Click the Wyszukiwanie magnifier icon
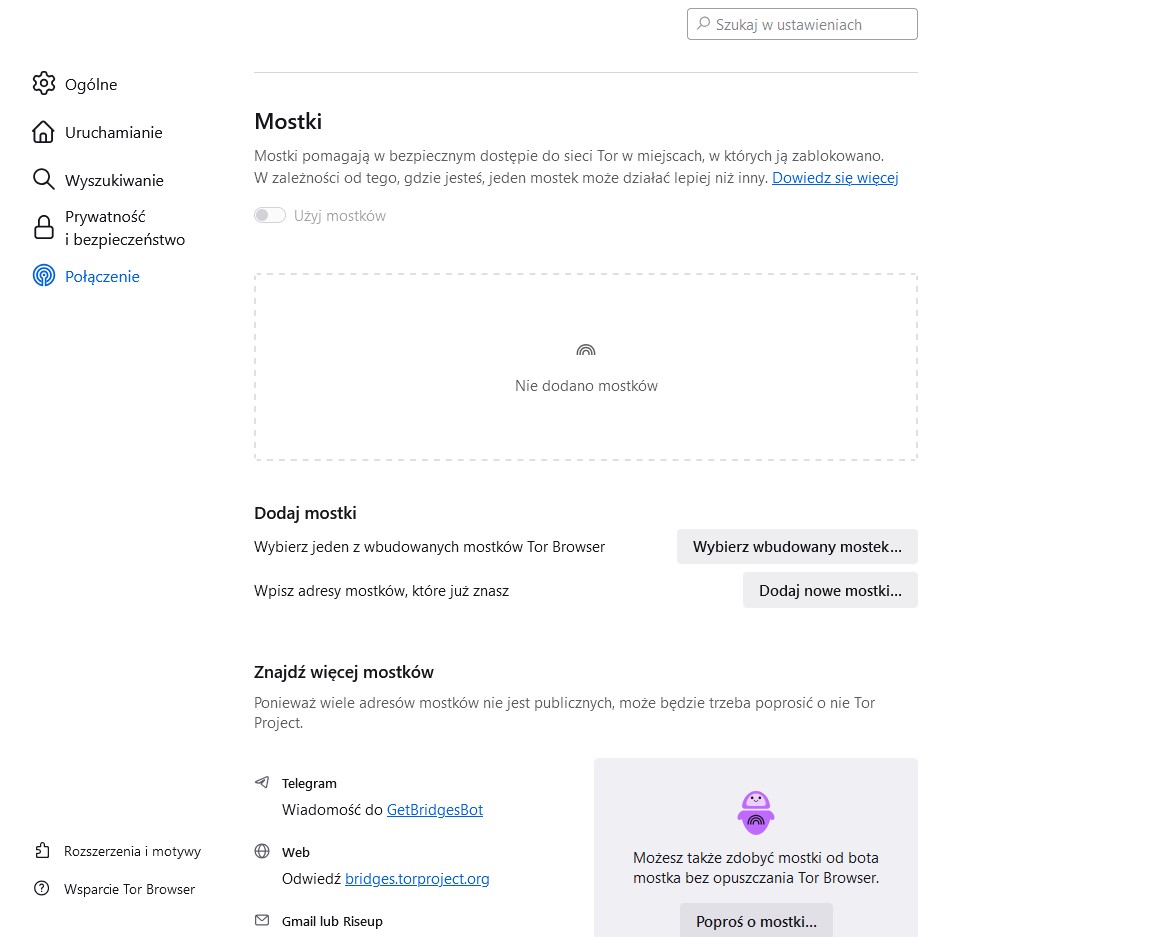This screenshot has height=937, width=1157. pyautogui.click(x=43, y=180)
